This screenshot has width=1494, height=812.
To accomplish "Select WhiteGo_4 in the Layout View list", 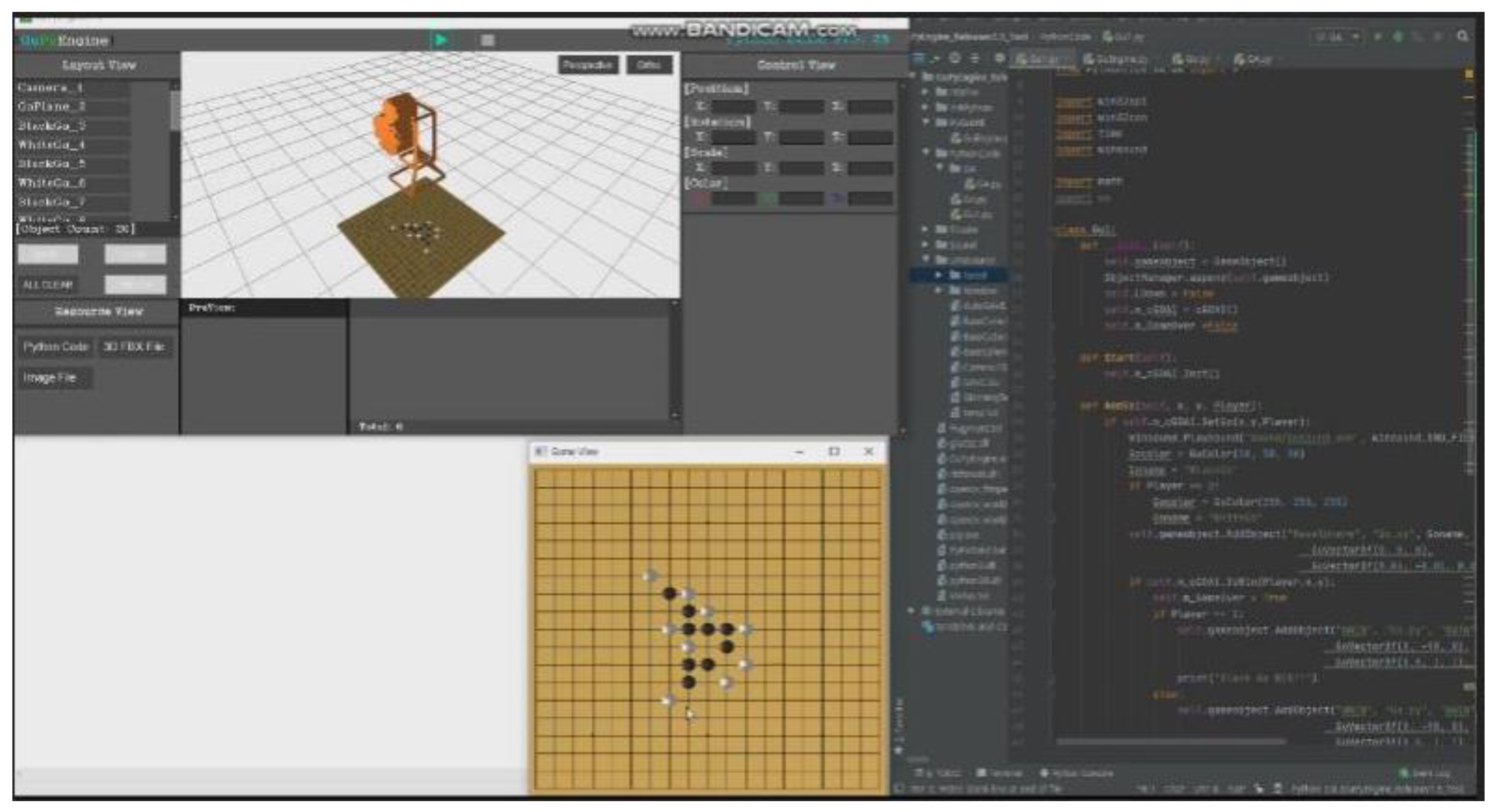I will coord(52,145).
